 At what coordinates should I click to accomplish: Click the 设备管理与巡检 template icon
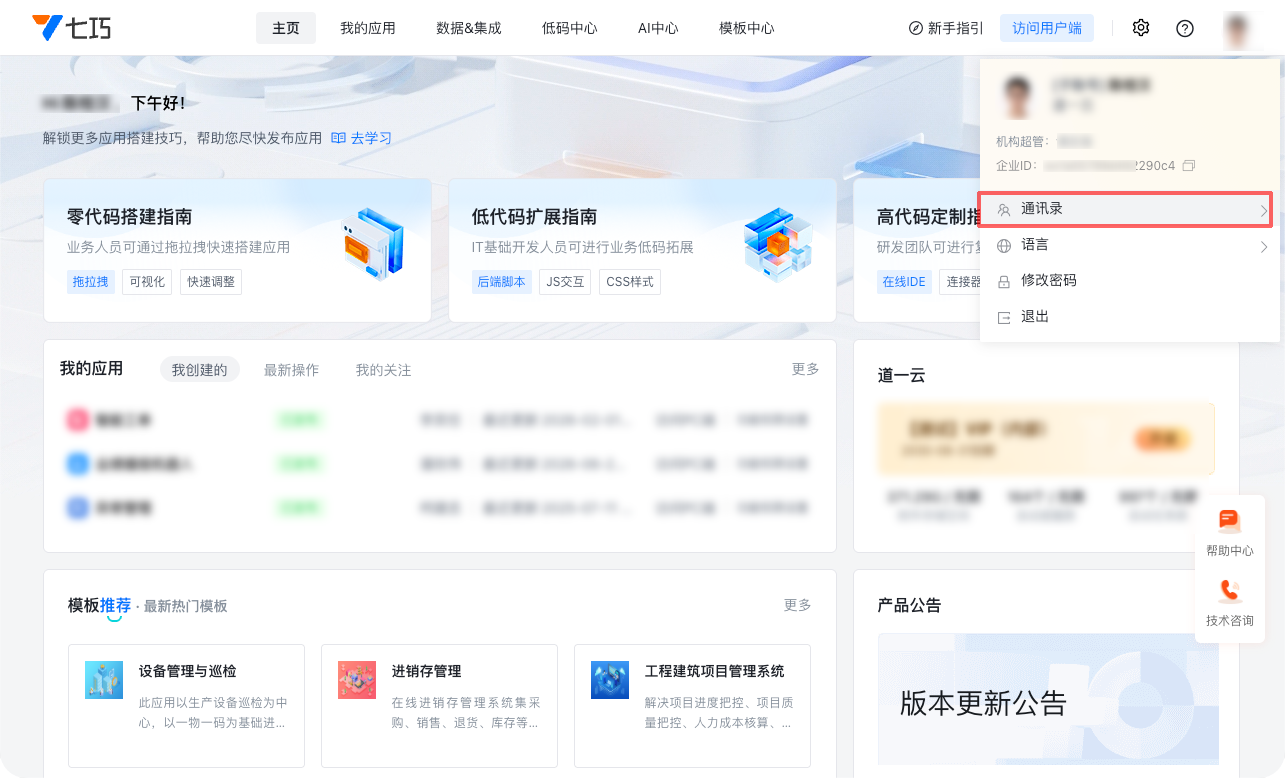click(104, 680)
